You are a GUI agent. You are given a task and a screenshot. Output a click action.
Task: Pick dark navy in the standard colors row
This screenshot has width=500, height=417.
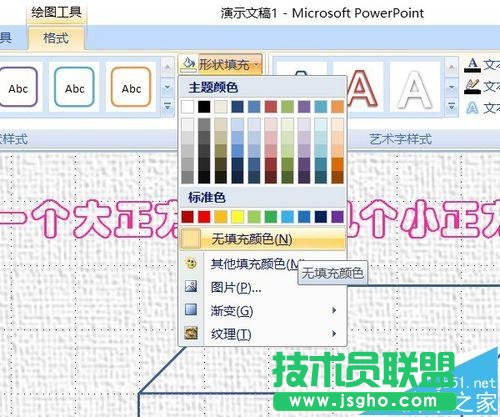321,217
